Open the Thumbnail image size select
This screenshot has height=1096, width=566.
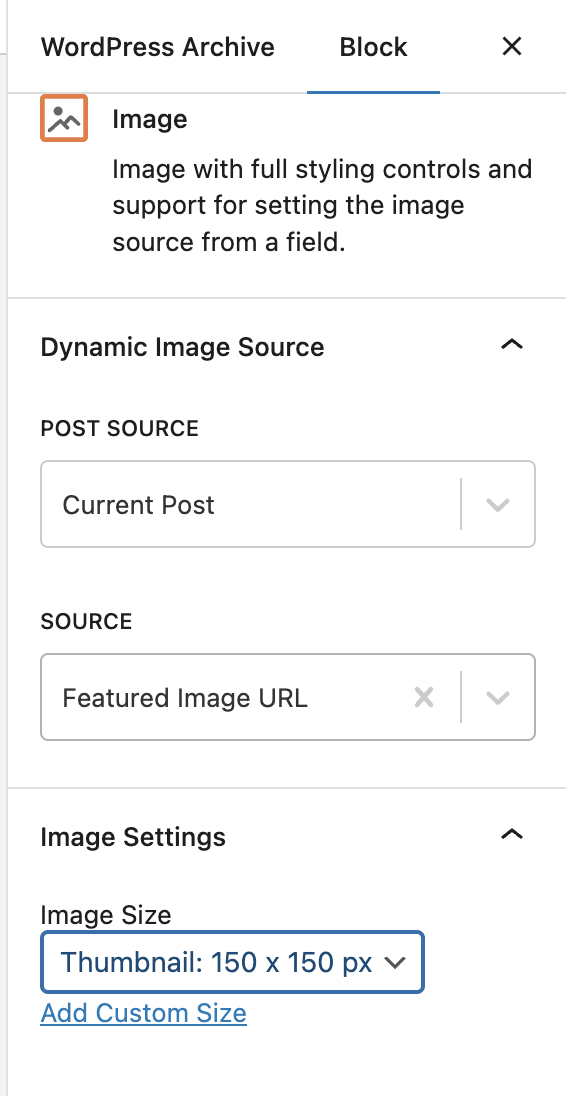pyautogui.click(x=233, y=962)
